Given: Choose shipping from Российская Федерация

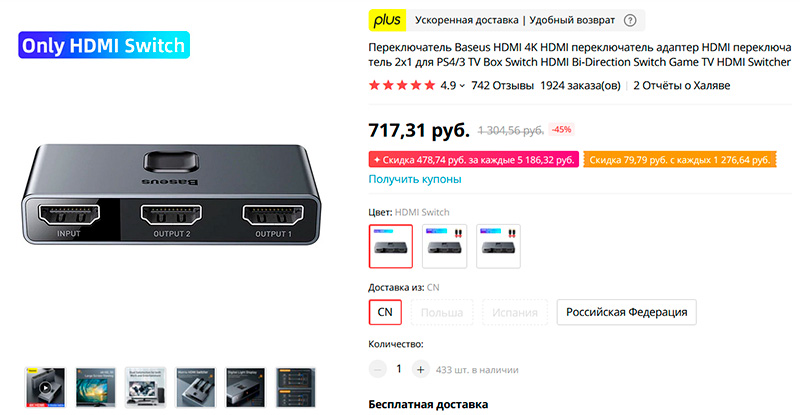Looking at the screenshot, I should click(627, 312).
